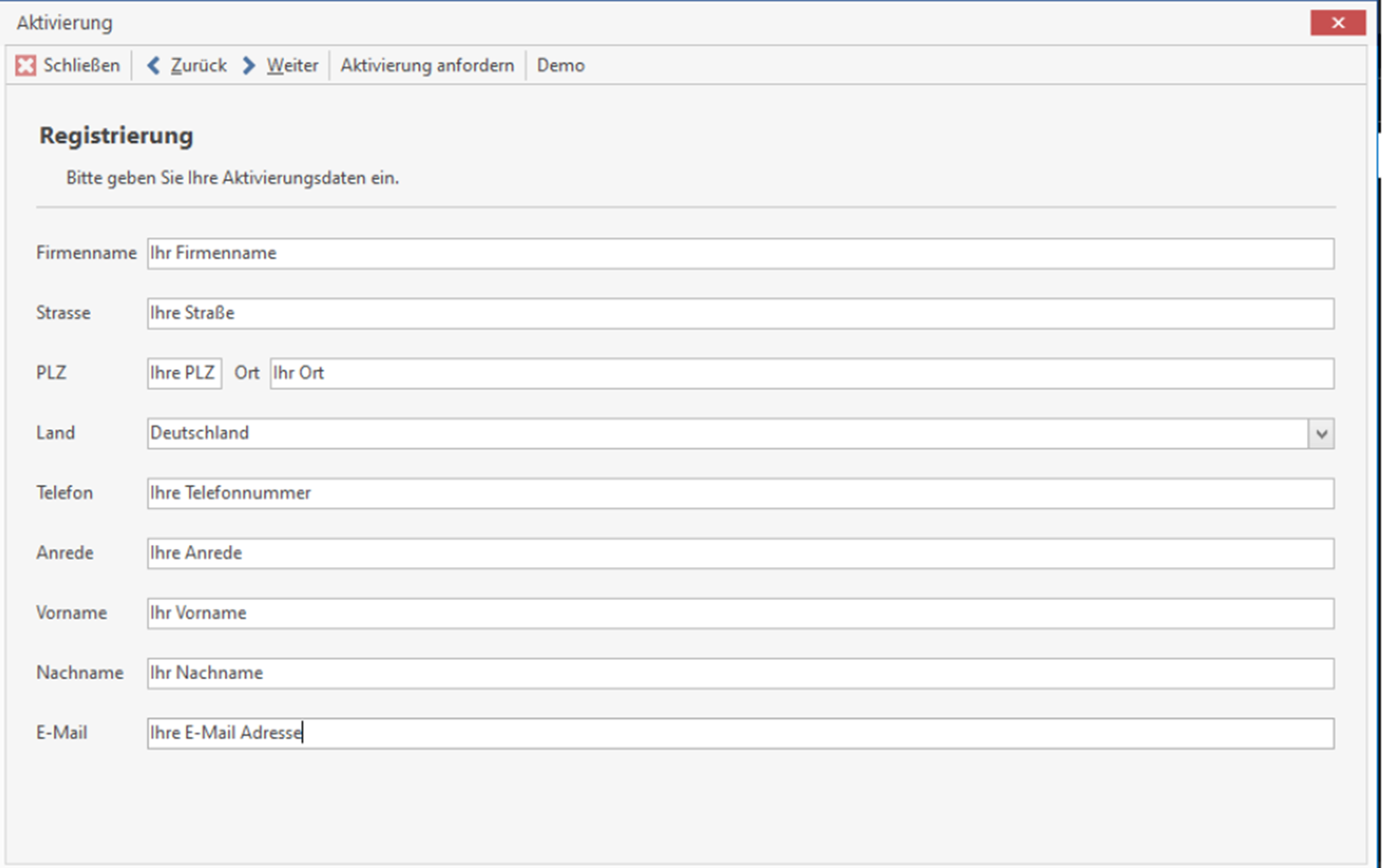Image resolution: width=1388 pixels, height=868 pixels.
Task: Select the Vorname input field
Action: coord(740,613)
